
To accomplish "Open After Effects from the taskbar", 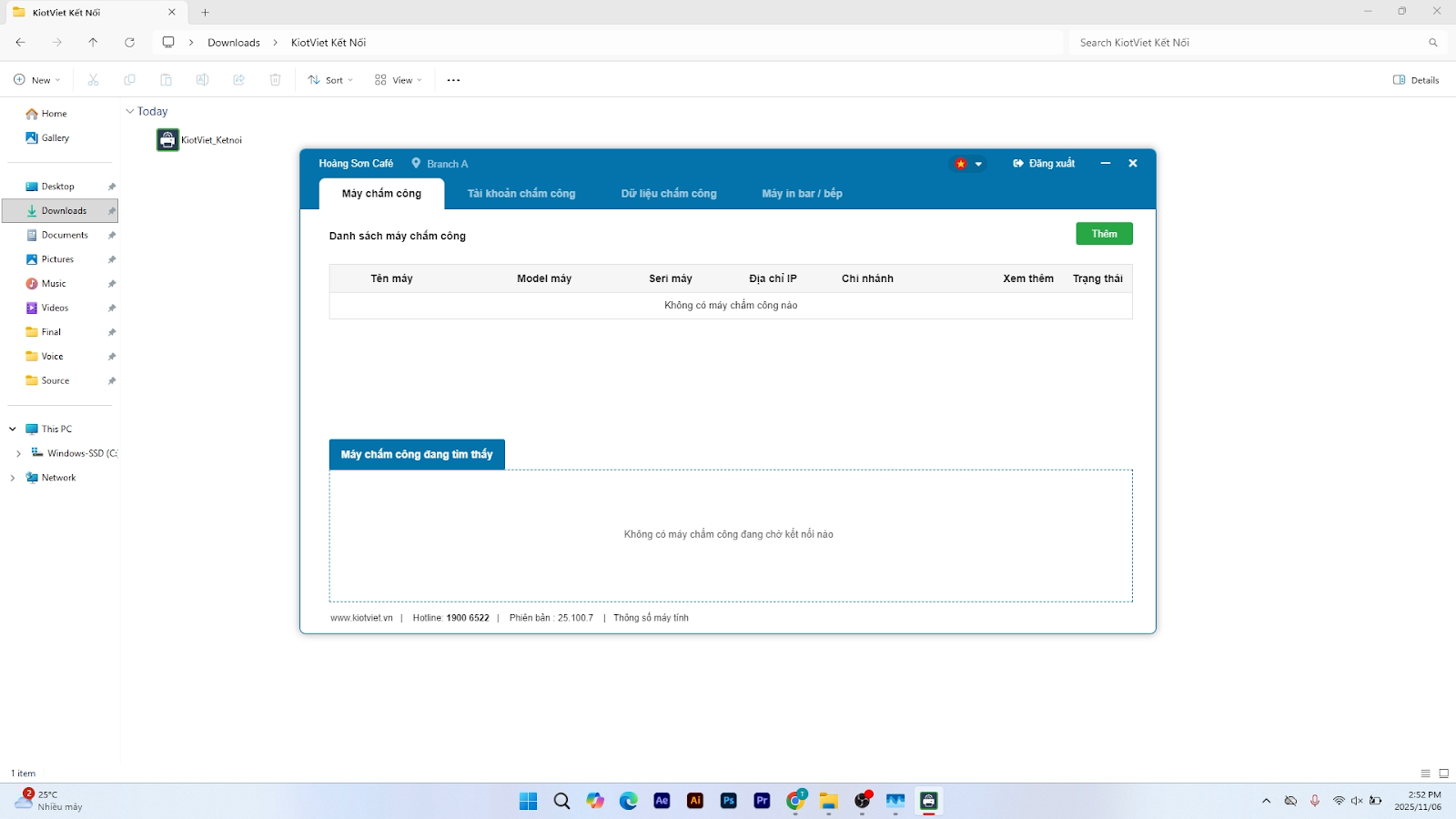I will [x=662, y=801].
